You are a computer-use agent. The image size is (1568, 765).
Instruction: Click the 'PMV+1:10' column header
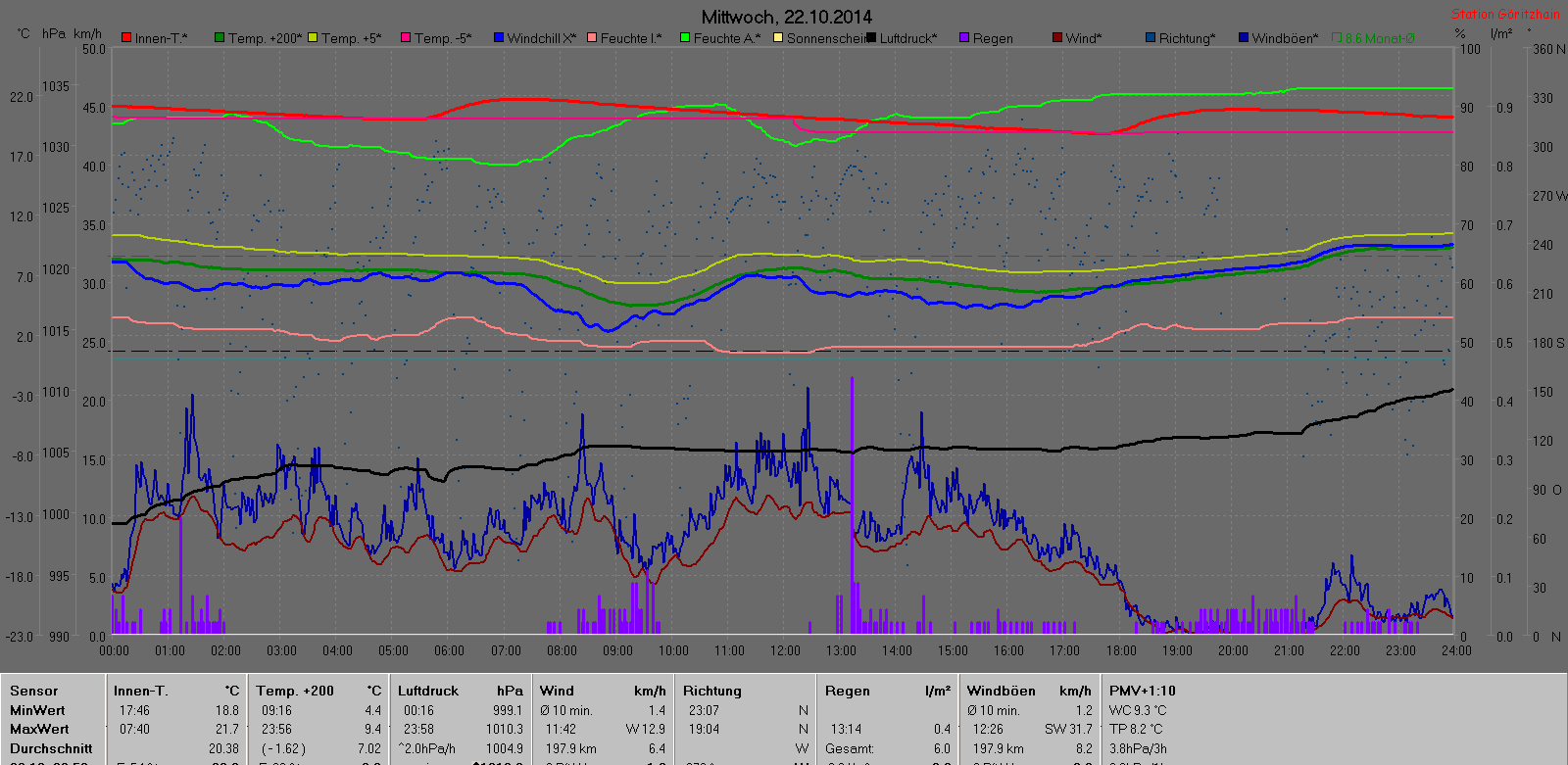(1143, 691)
